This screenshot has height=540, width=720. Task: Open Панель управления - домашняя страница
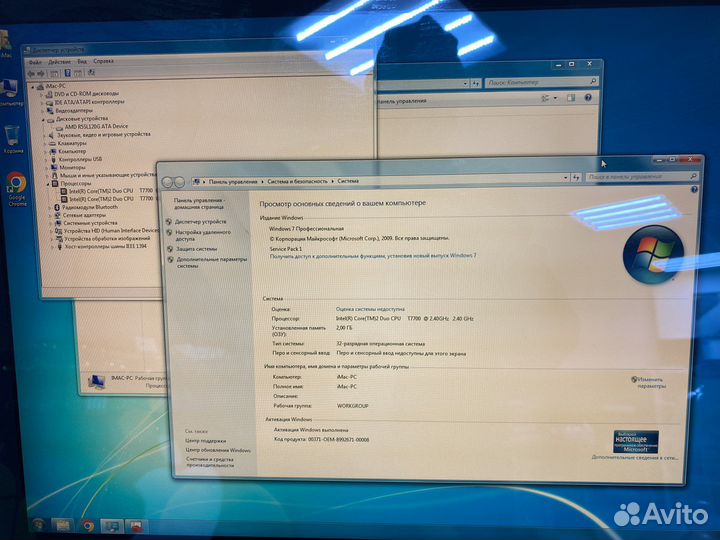click(199, 203)
